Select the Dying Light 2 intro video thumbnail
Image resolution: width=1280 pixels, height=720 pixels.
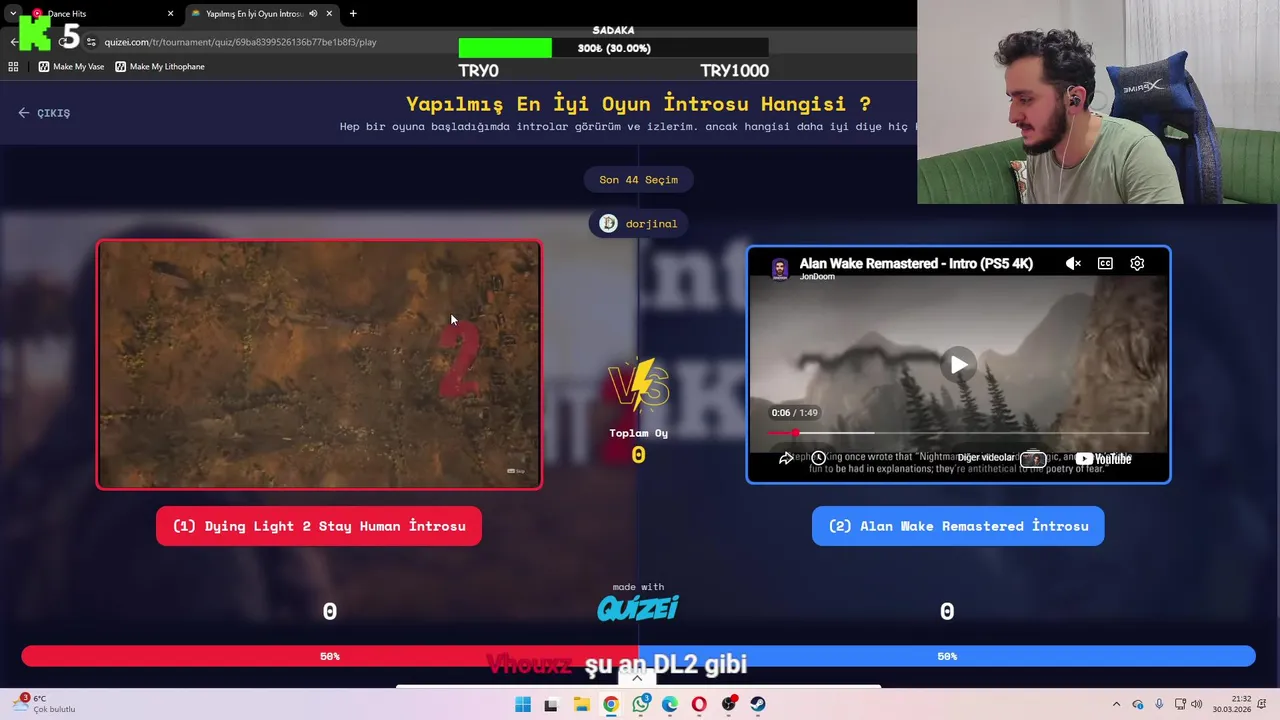pos(319,365)
